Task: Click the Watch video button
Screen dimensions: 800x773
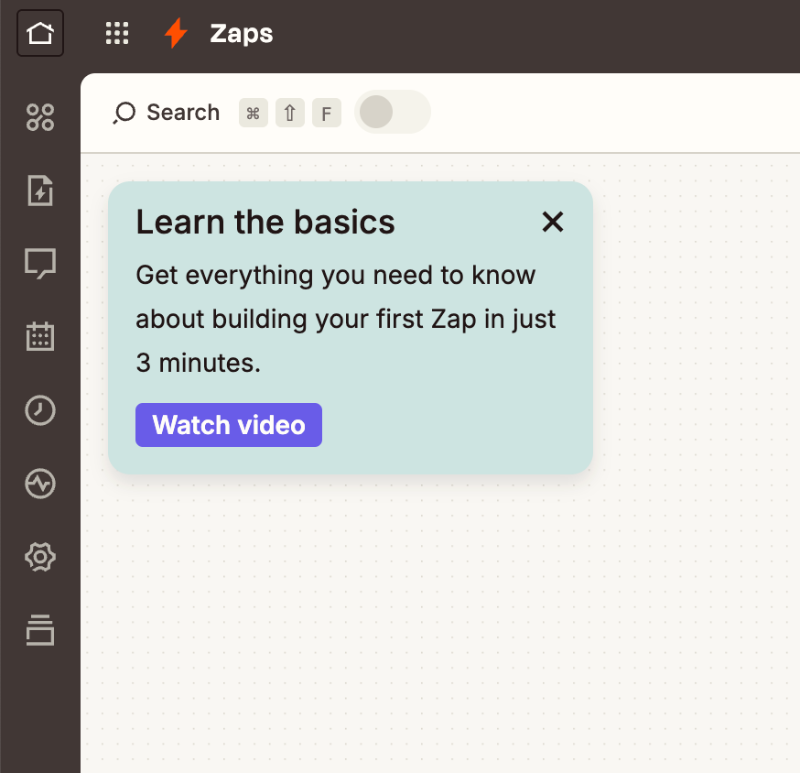Action: coord(228,425)
